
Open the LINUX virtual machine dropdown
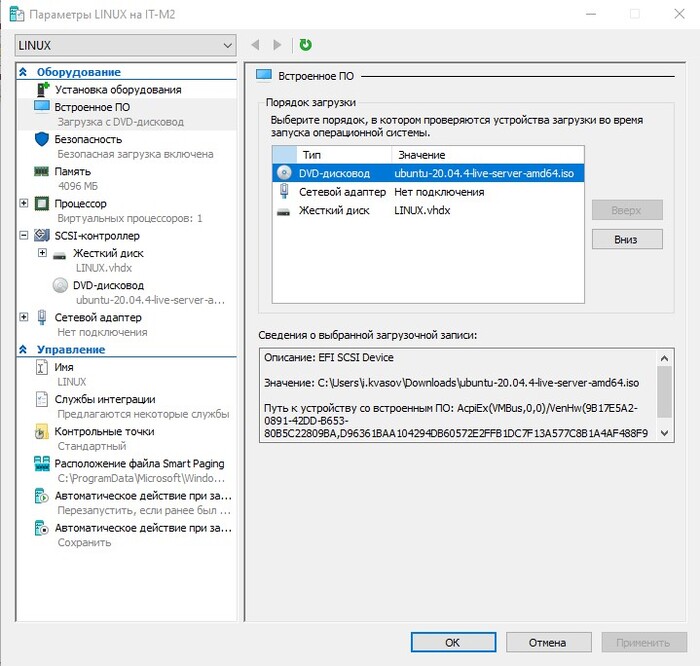pyautogui.click(x=126, y=45)
